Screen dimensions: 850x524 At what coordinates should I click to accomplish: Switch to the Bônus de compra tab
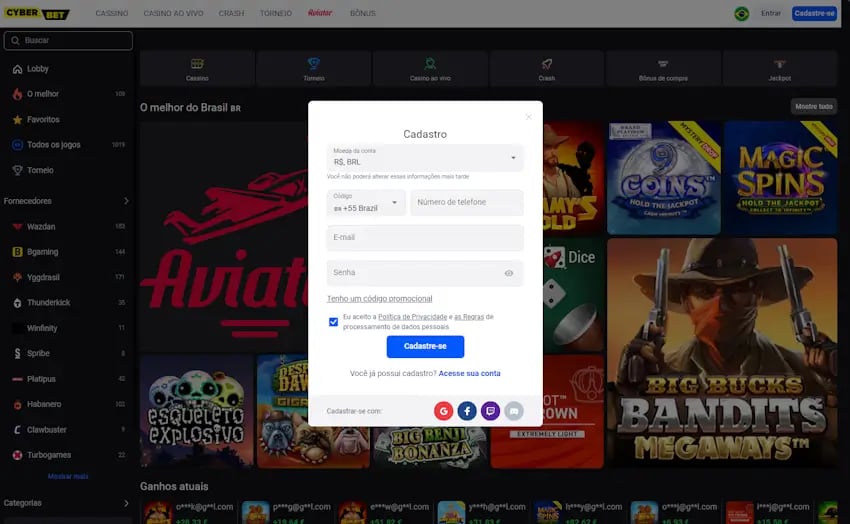663,69
